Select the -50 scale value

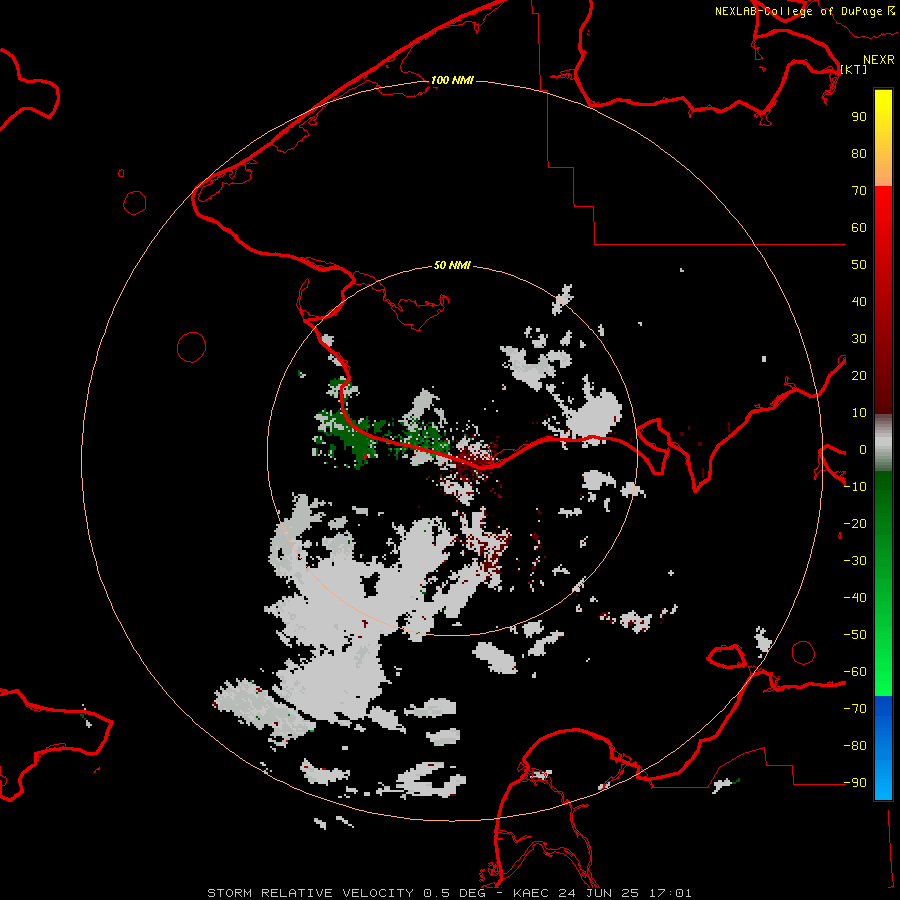coord(855,635)
